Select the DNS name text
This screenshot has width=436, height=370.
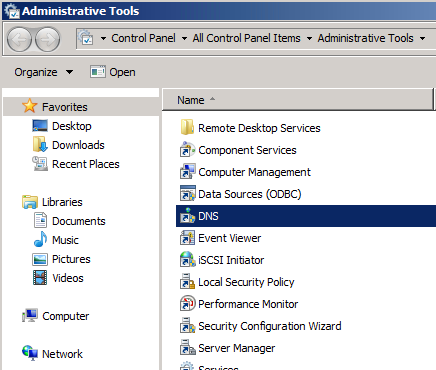pos(208,216)
